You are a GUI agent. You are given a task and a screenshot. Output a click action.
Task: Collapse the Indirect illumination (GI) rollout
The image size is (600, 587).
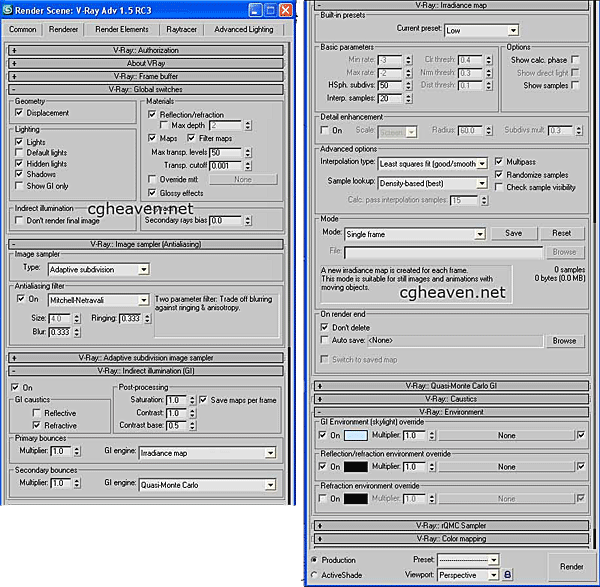point(146,371)
